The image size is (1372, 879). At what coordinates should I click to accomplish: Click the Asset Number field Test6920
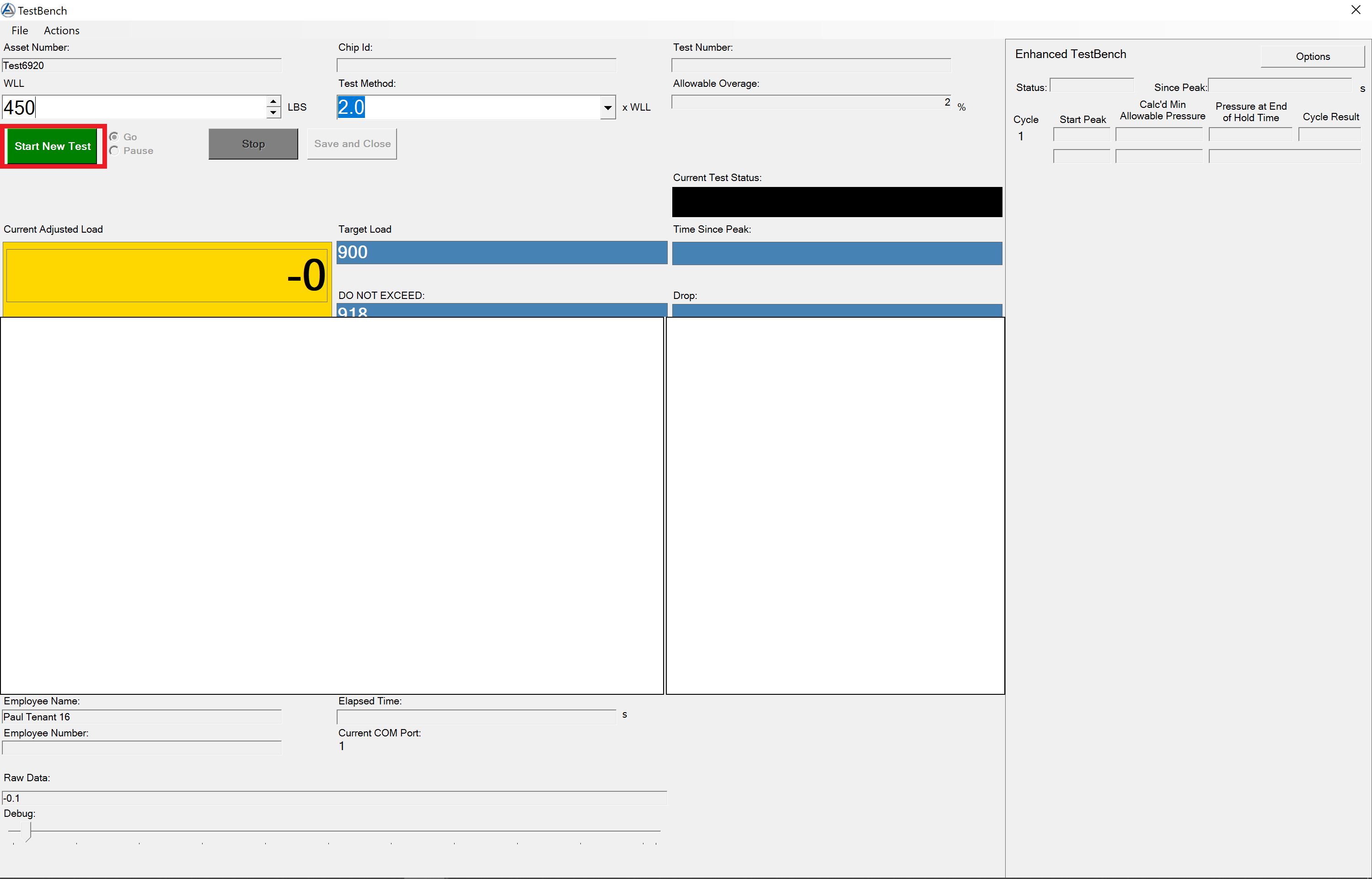(x=141, y=66)
